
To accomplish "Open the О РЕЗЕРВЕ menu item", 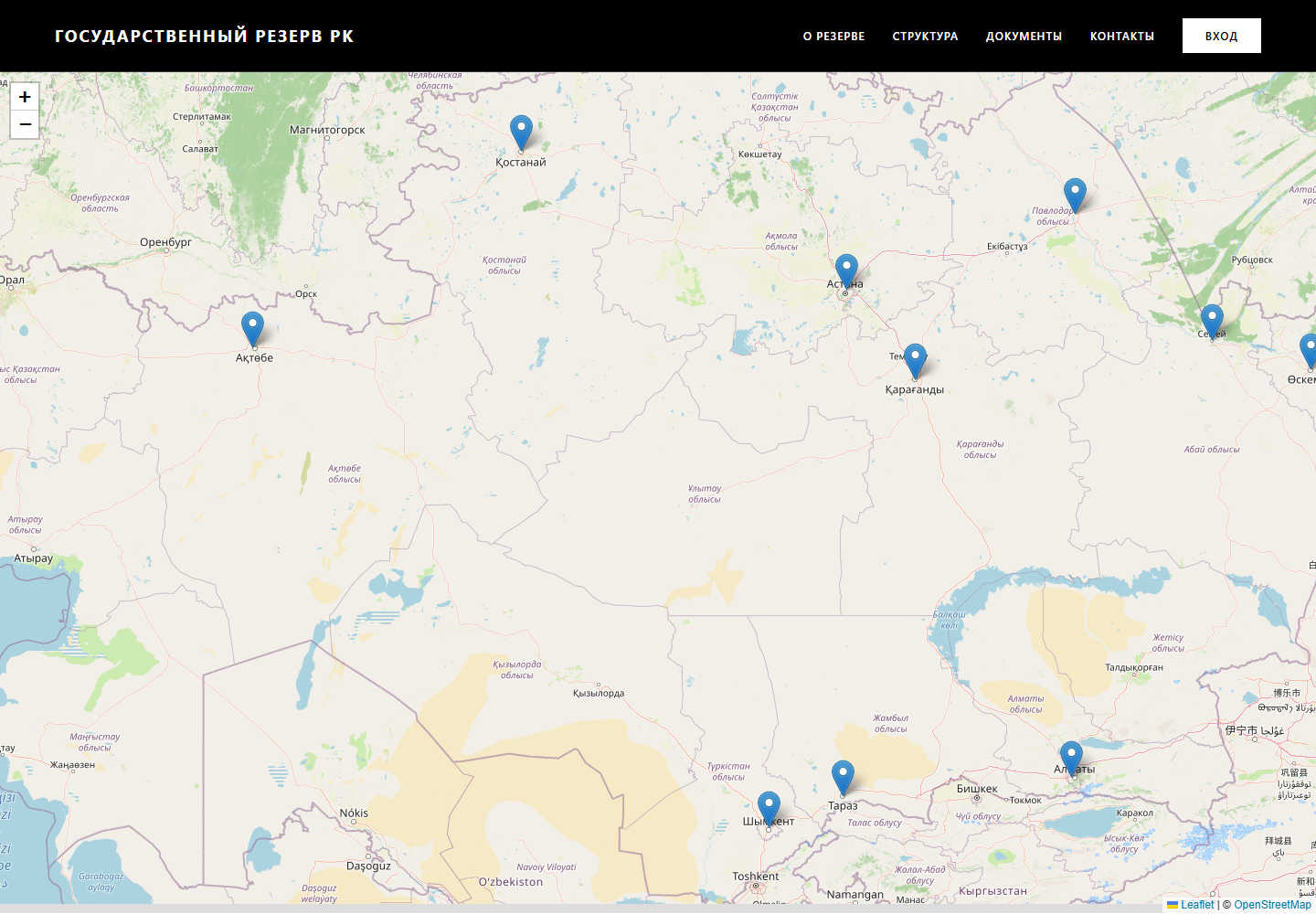I will coord(833,37).
